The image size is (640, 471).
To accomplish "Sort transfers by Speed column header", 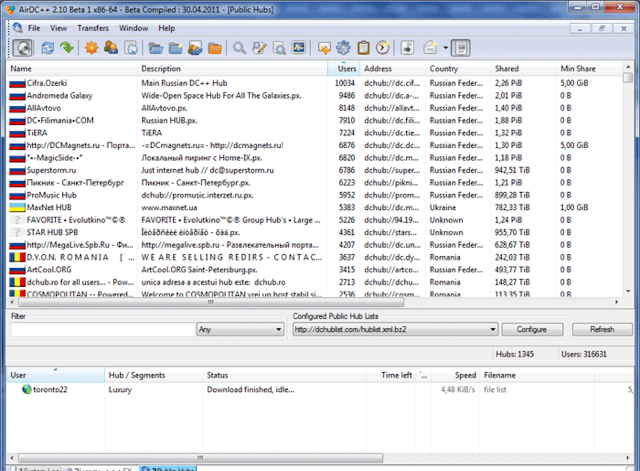I will 455,375.
